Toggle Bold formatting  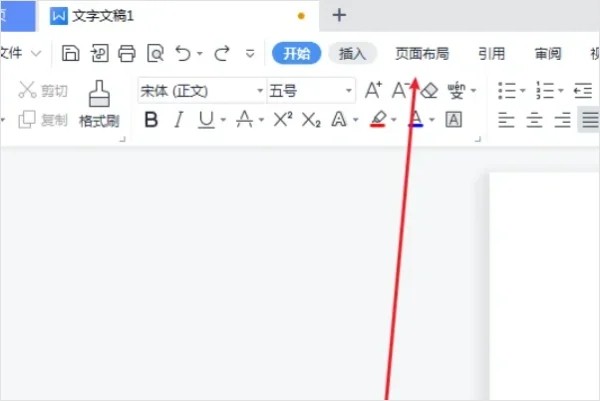point(151,120)
